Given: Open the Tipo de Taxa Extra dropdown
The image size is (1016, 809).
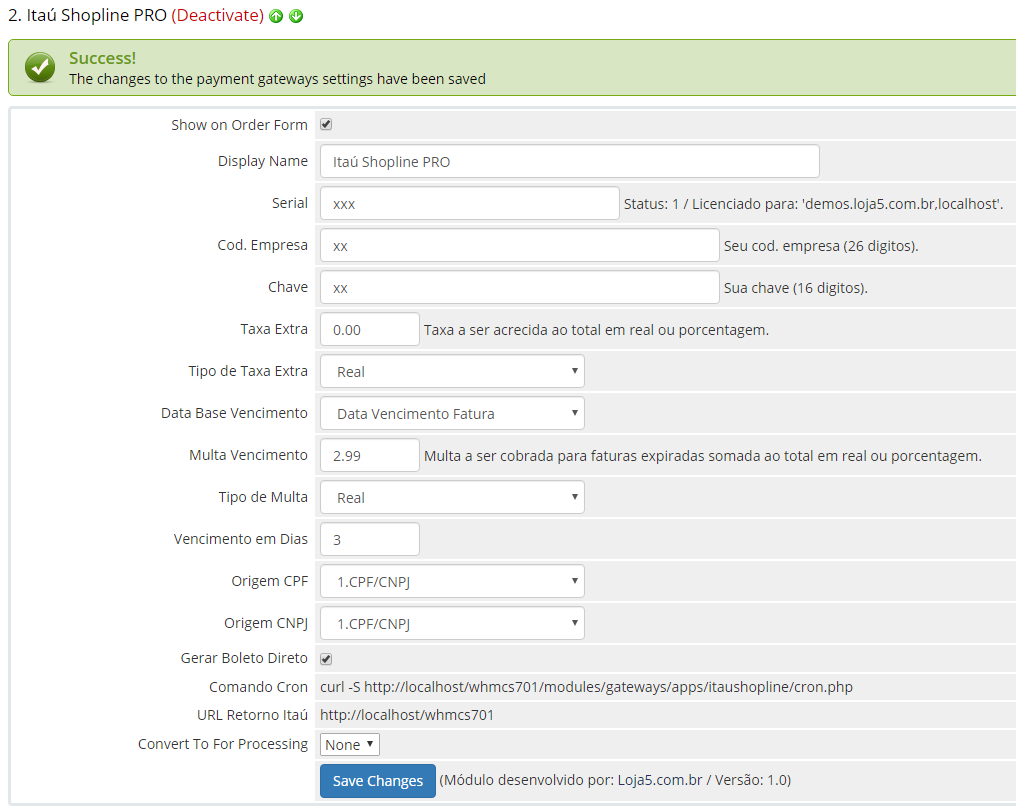Looking at the screenshot, I should tap(452, 371).
